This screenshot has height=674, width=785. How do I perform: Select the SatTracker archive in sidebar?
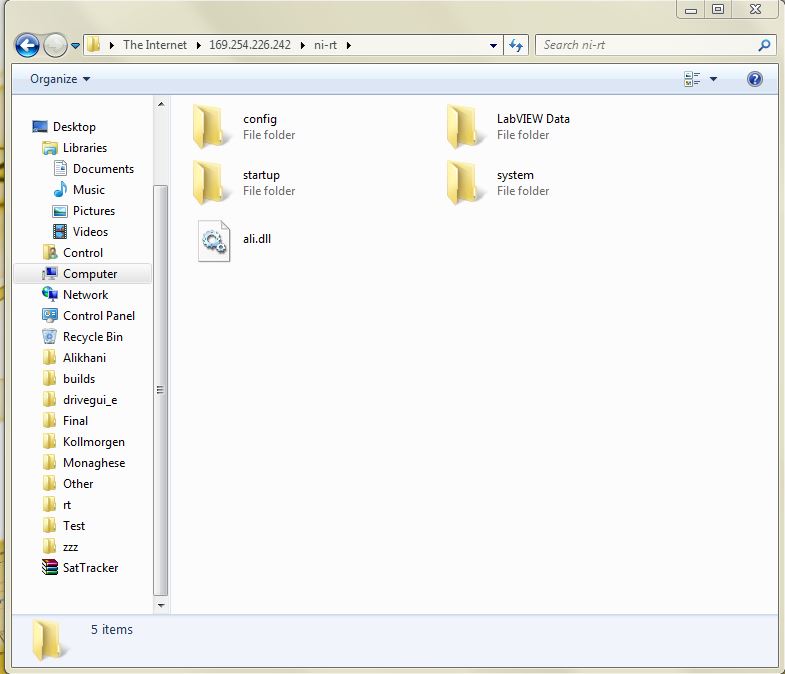90,568
